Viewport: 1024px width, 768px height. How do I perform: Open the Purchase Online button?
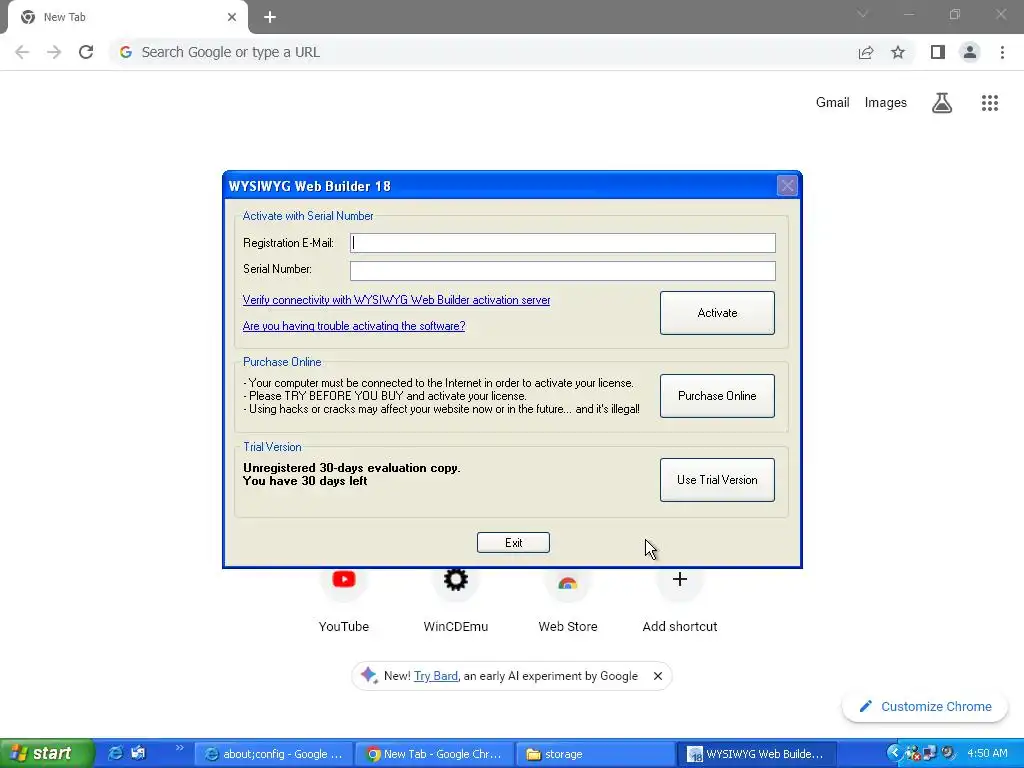pos(717,396)
